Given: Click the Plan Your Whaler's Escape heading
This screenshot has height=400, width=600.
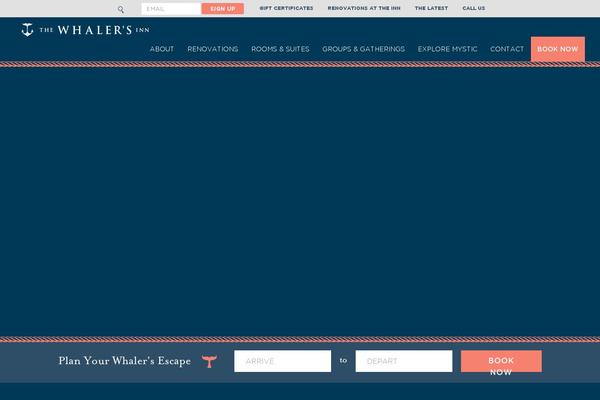Looking at the screenshot, I should click(124, 361).
